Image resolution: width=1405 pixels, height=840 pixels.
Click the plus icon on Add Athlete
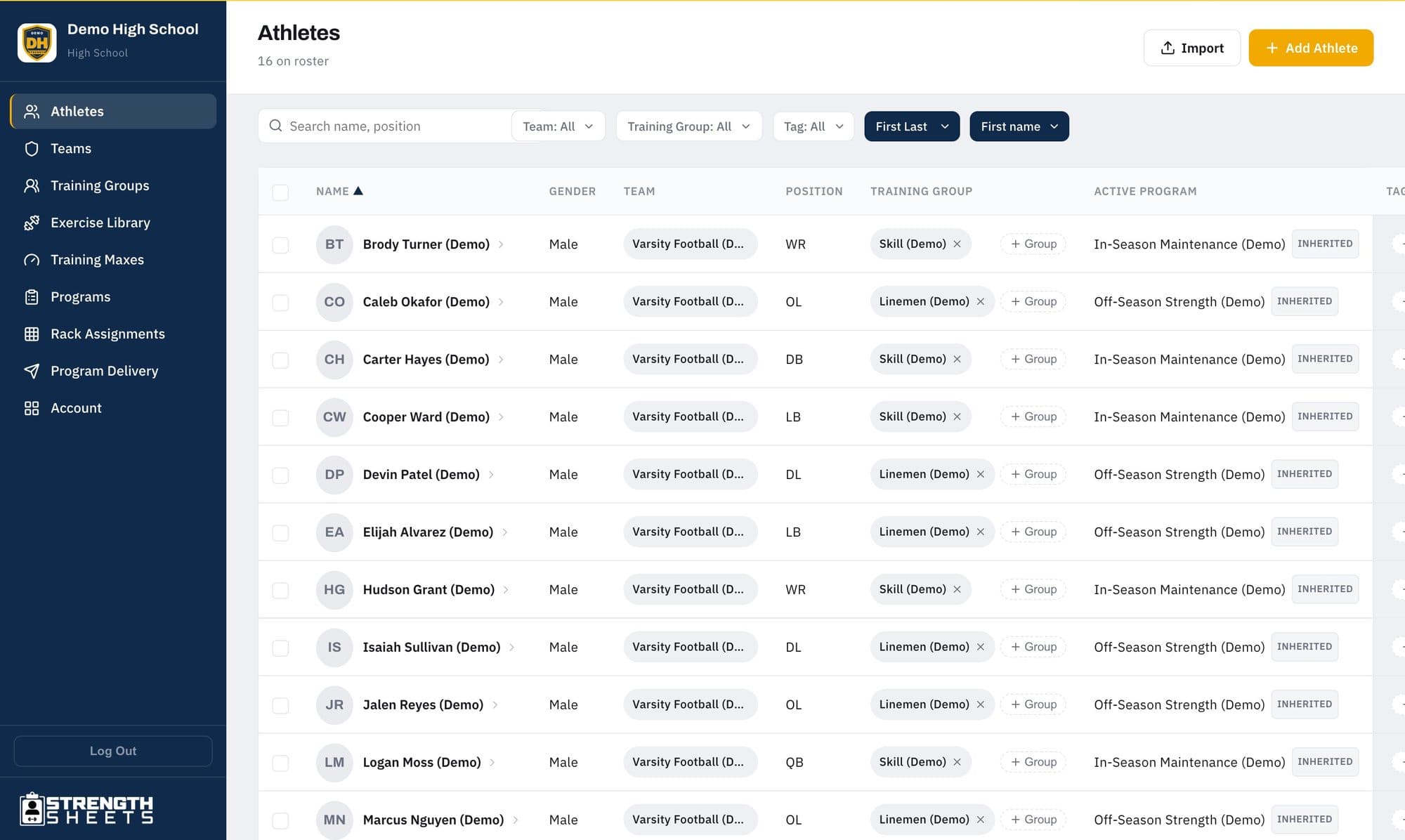tap(1272, 48)
